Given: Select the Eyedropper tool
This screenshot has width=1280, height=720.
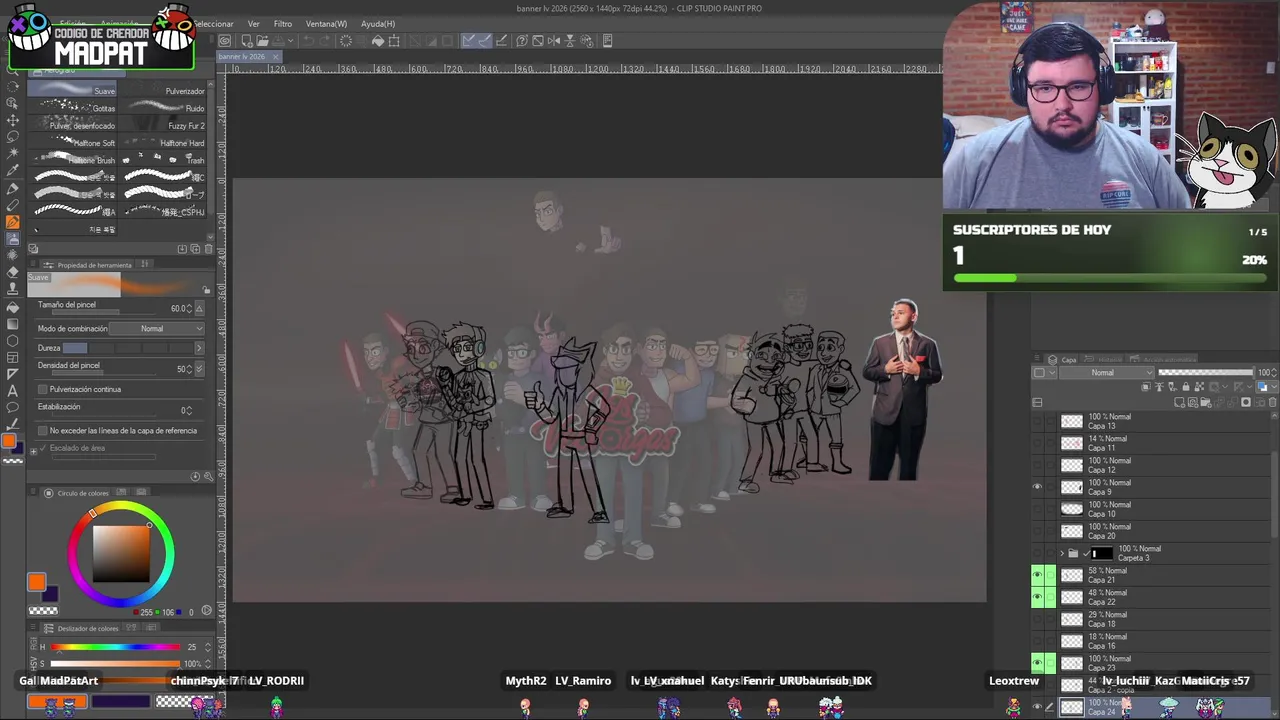Looking at the screenshot, I should point(12,171).
